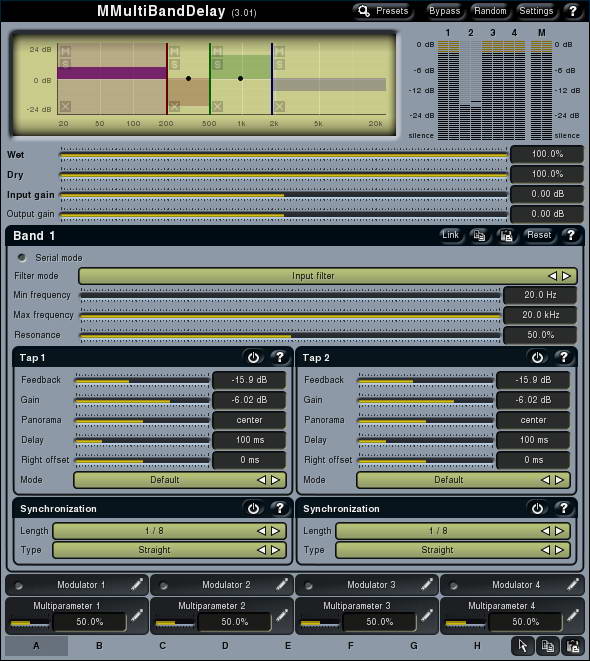Screen dimensions: 590x661
Task: Edit Multiparameter 3 with its pencil icon
Action: [x=426, y=616]
